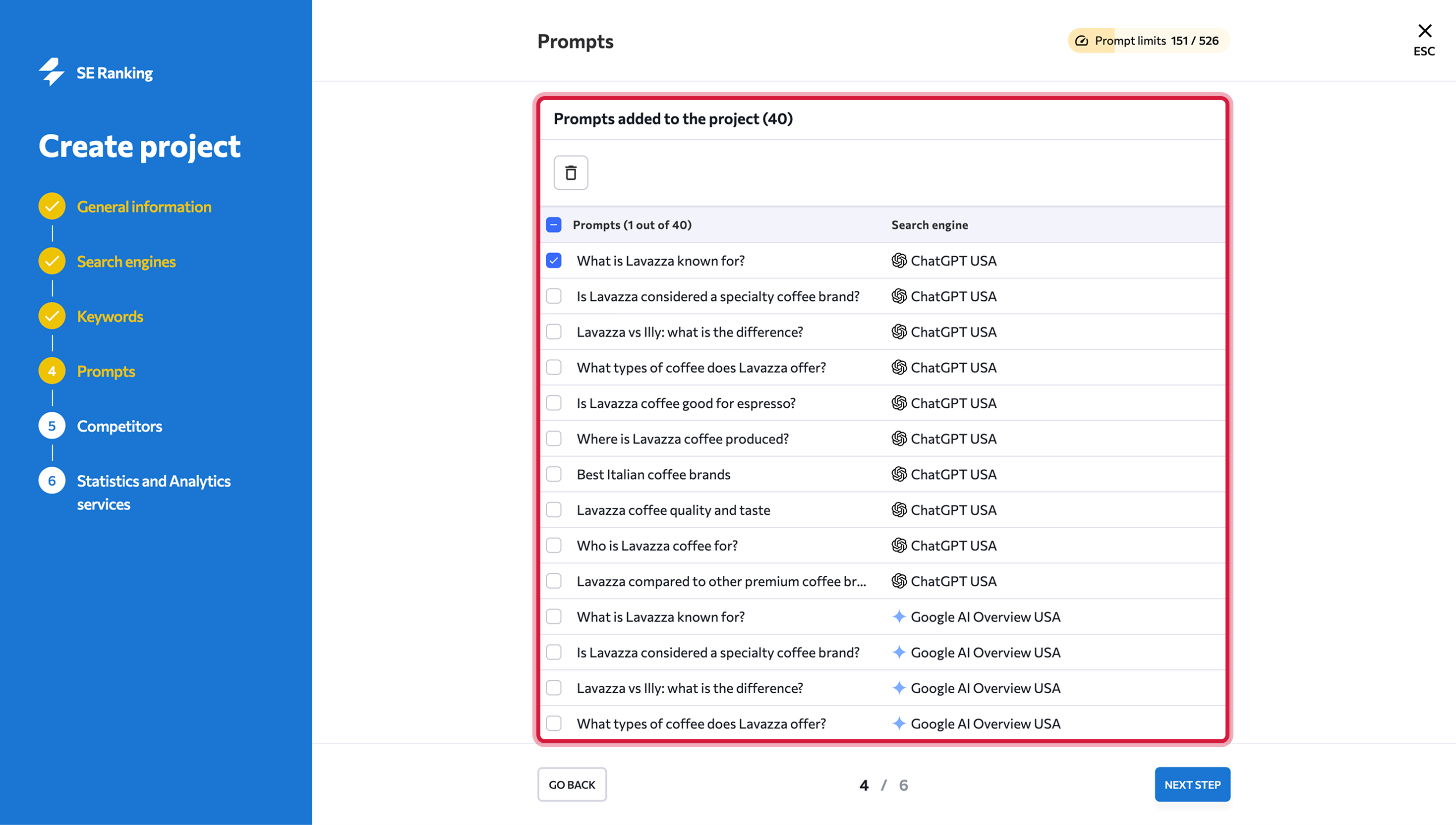Click step 6 Statistics and Analytics circle
This screenshot has width=1456, height=825.
pos(52,481)
